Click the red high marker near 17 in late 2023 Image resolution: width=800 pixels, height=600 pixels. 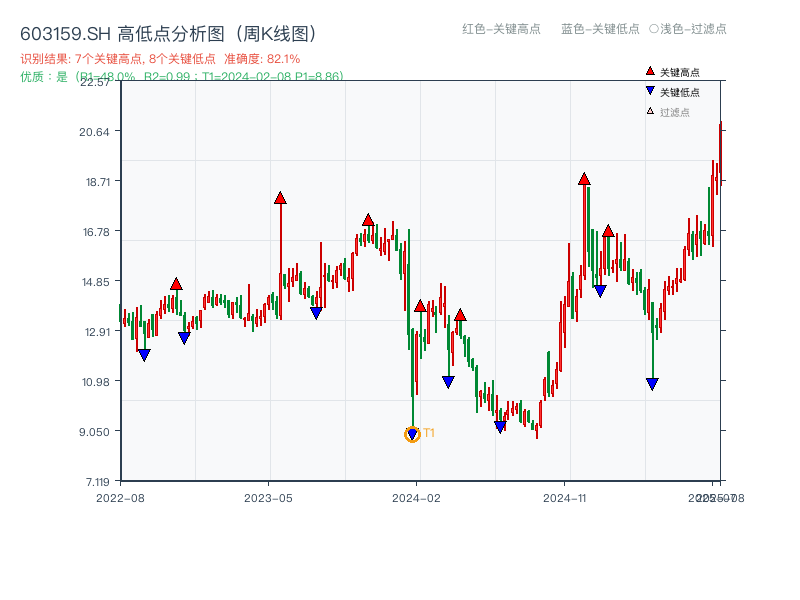pos(368,220)
